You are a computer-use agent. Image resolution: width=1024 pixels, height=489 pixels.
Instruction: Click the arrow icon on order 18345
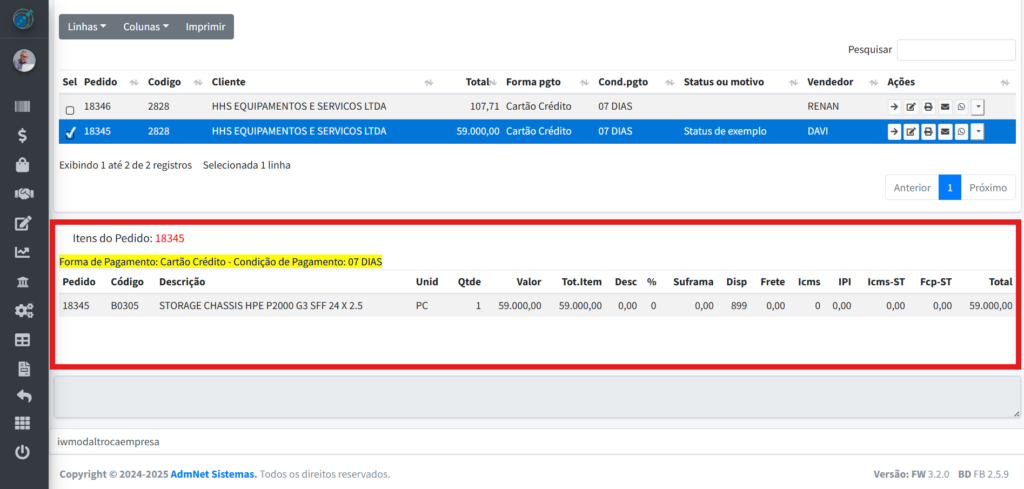click(894, 132)
